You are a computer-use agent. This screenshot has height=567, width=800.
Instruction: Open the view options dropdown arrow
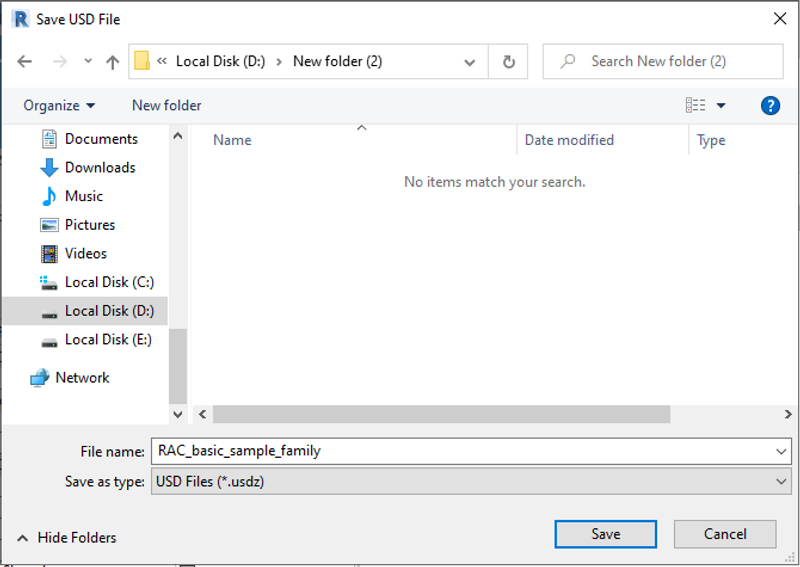coord(721,106)
